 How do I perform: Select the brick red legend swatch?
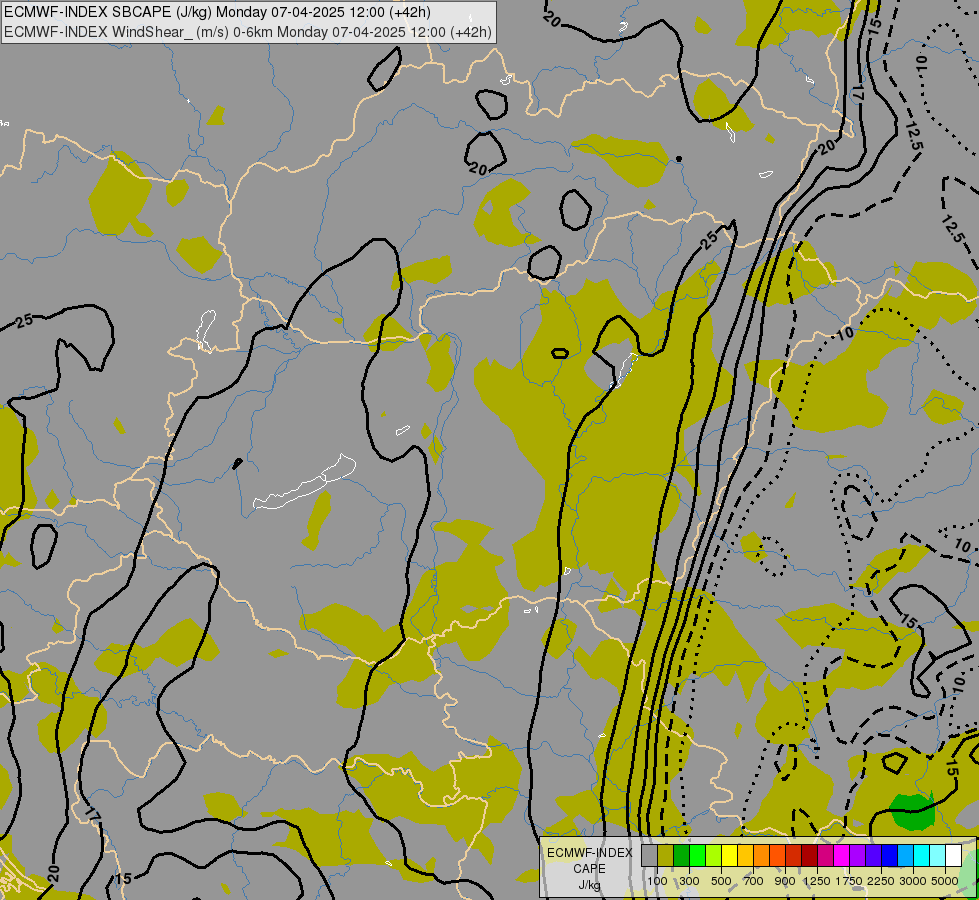tap(794, 855)
